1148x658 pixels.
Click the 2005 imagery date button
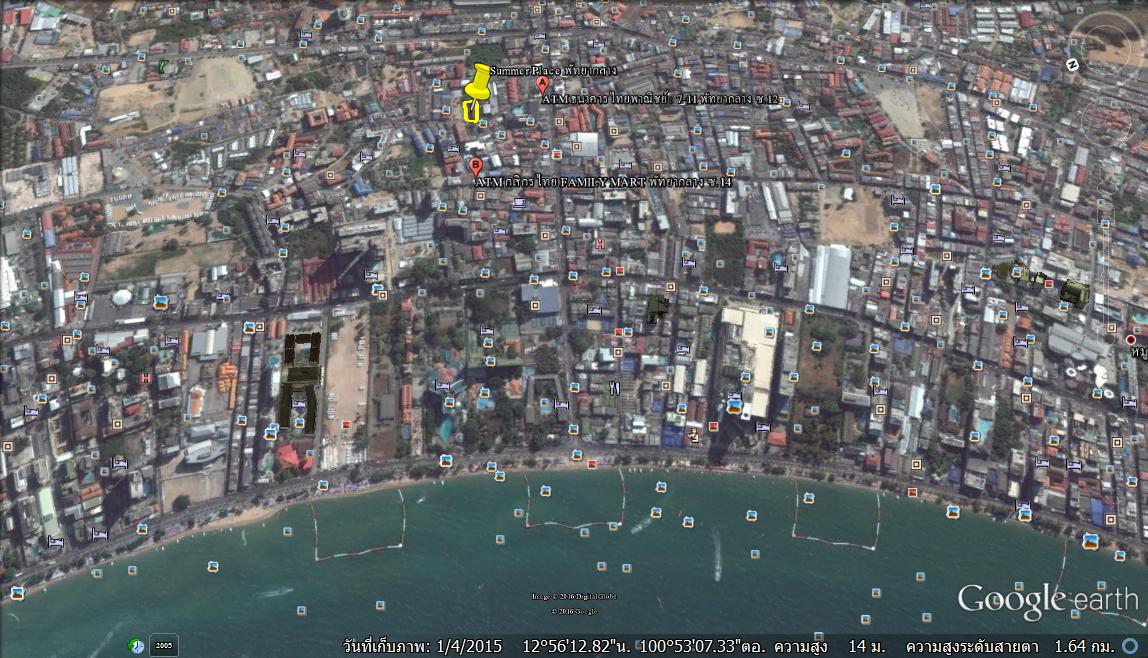click(x=164, y=645)
